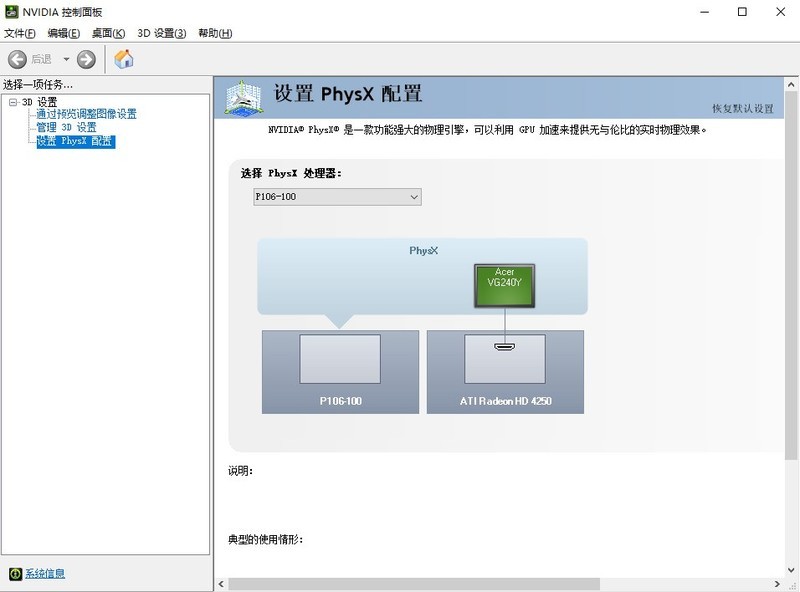This screenshot has width=800, height=592.
Task: Click the NVIDIA logo in the title bar
Action: pyautogui.click(x=13, y=12)
